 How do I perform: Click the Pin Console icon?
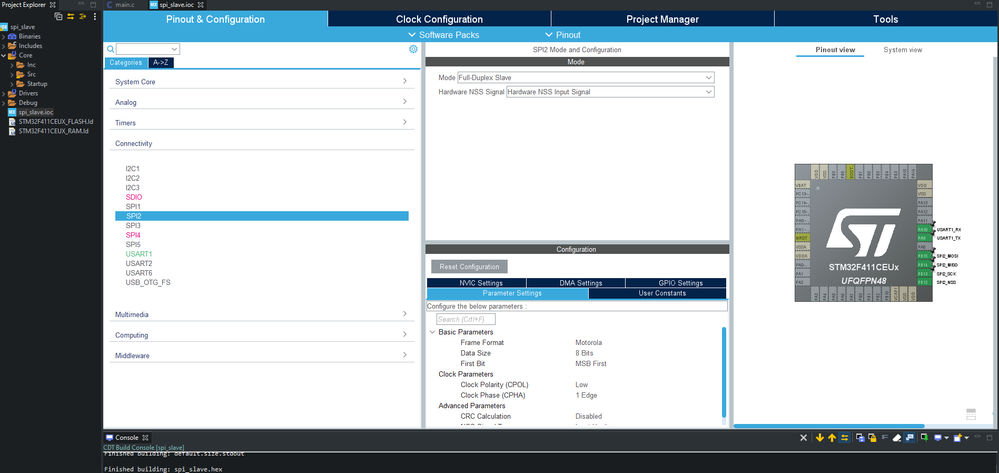[924, 438]
